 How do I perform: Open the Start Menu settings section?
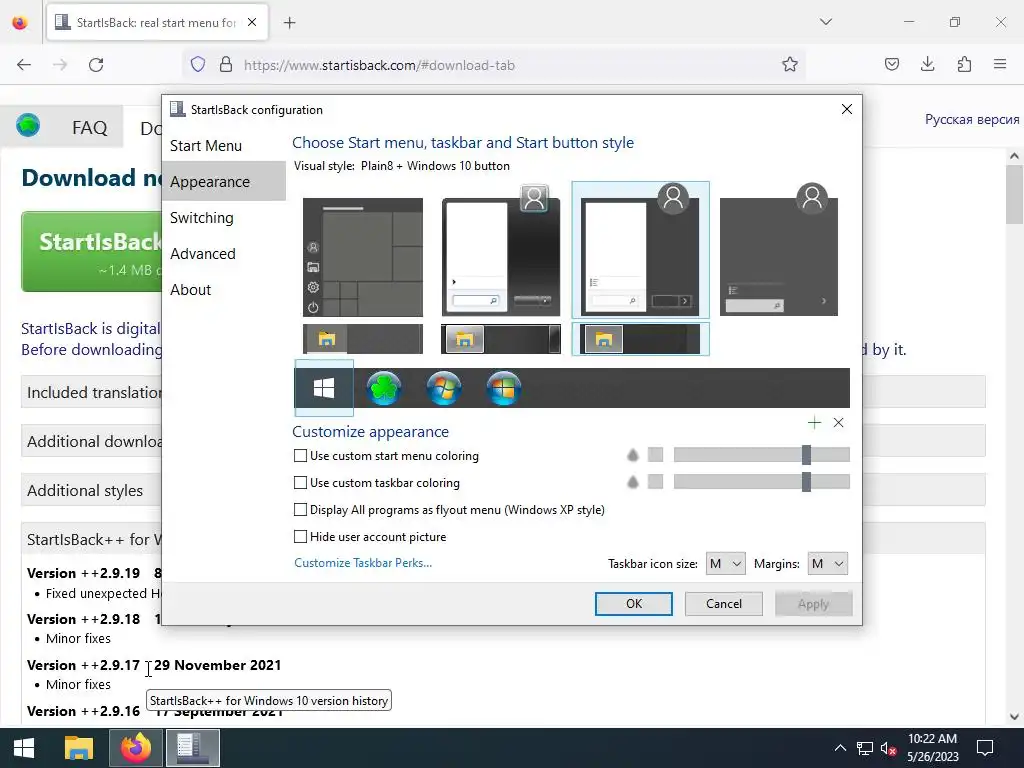coord(206,146)
